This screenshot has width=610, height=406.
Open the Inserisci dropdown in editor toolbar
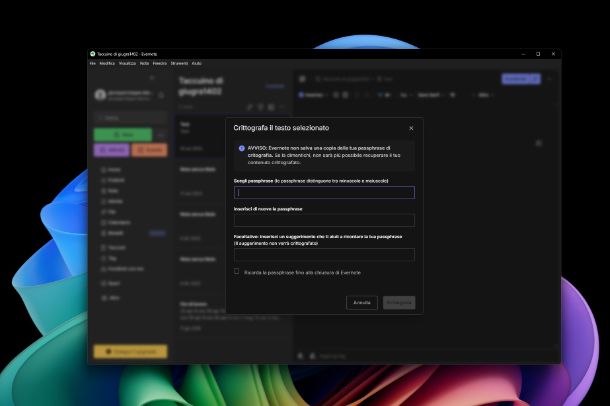point(312,95)
